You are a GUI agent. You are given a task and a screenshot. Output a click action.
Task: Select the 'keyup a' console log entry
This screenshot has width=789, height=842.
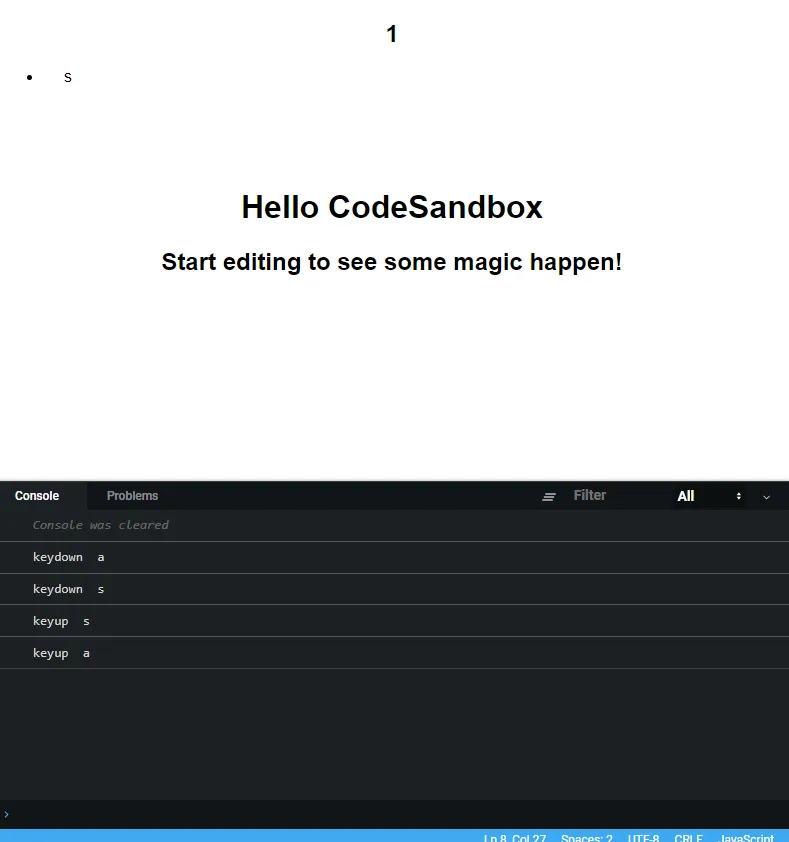click(x=394, y=653)
